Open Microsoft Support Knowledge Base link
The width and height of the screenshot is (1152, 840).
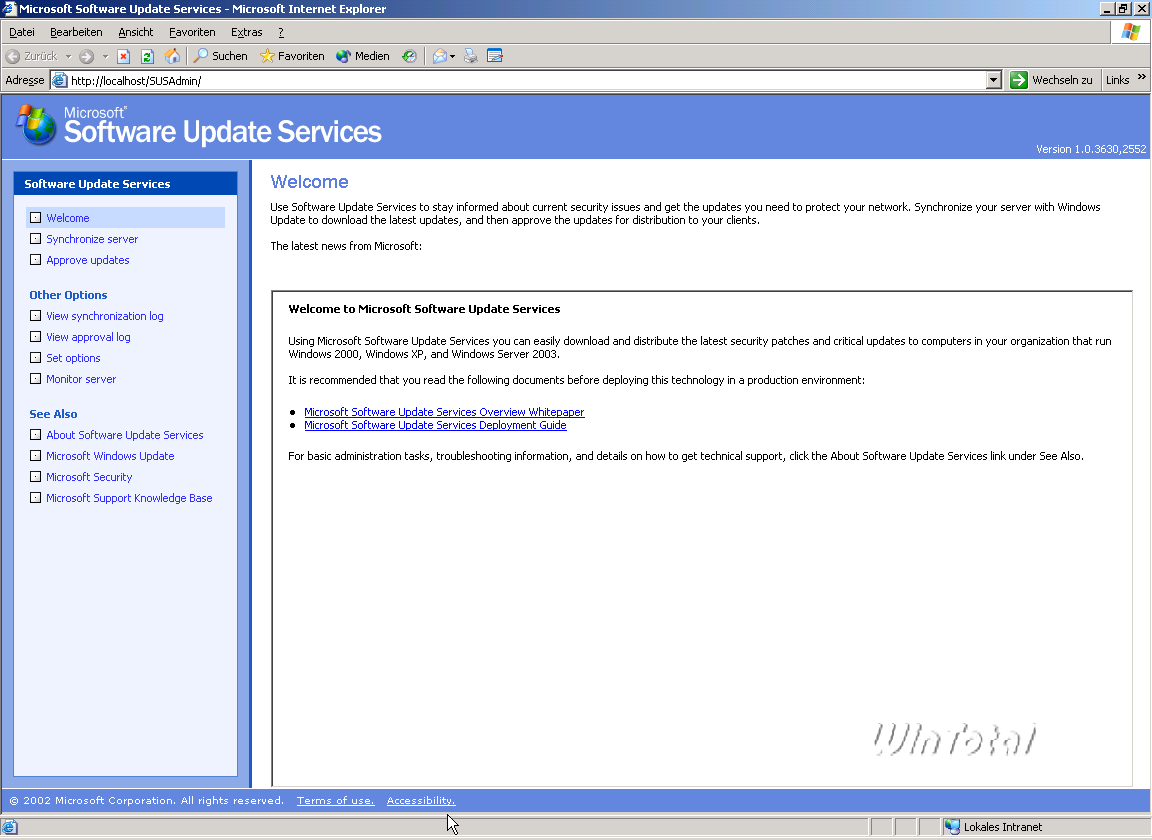point(129,498)
